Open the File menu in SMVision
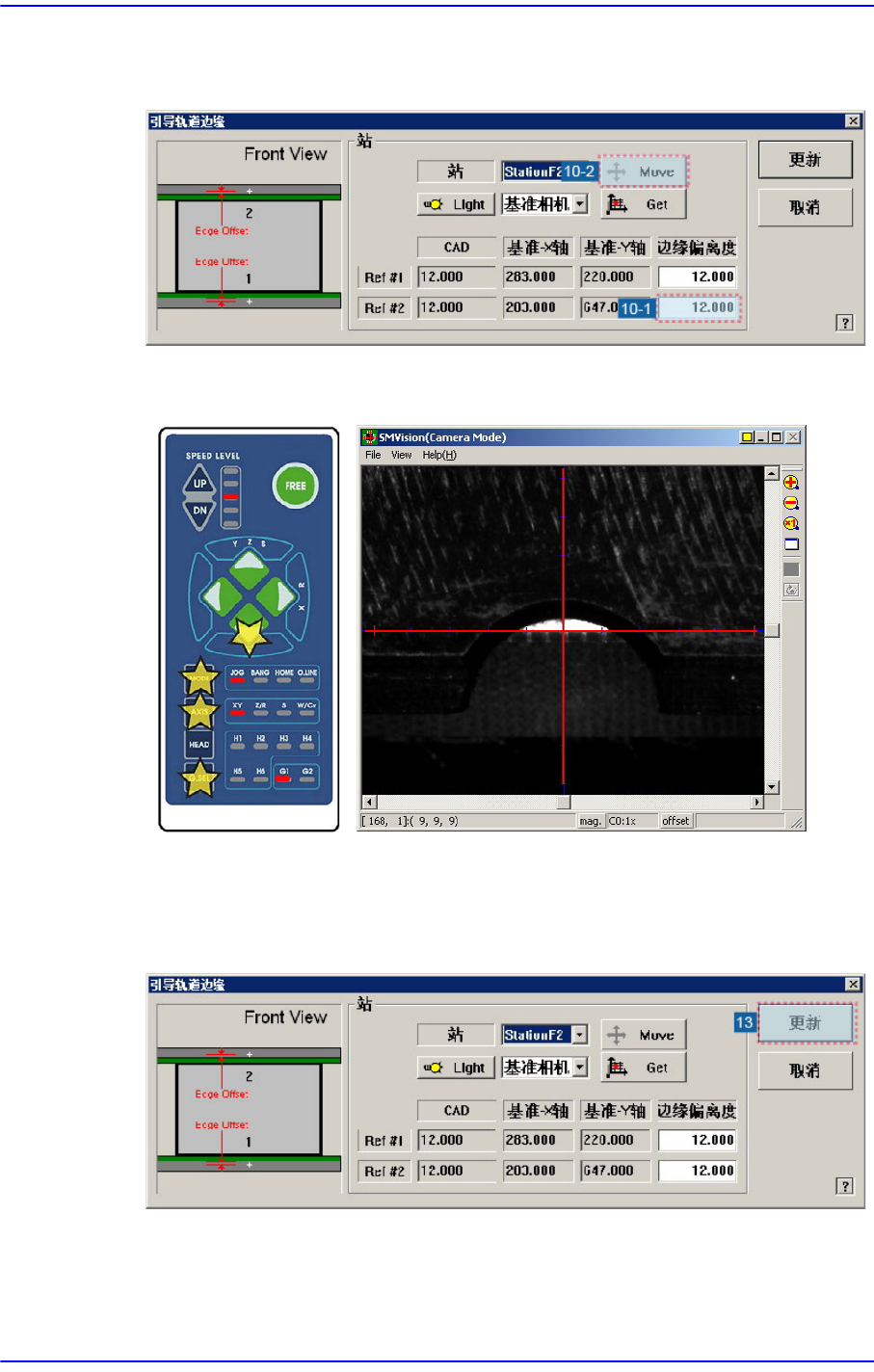 click(373, 455)
